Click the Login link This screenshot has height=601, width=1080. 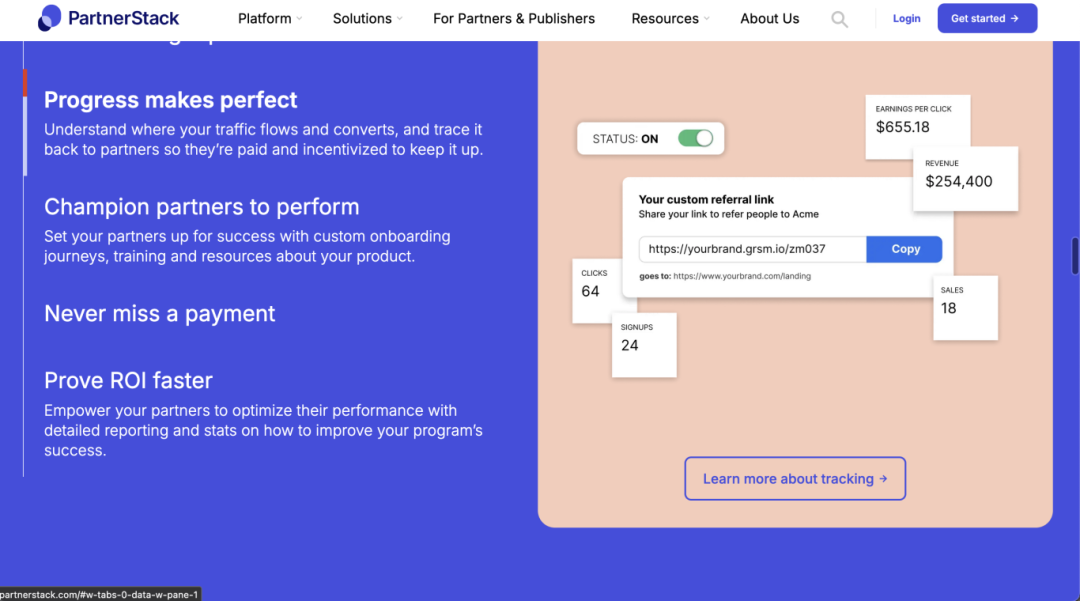(907, 19)
